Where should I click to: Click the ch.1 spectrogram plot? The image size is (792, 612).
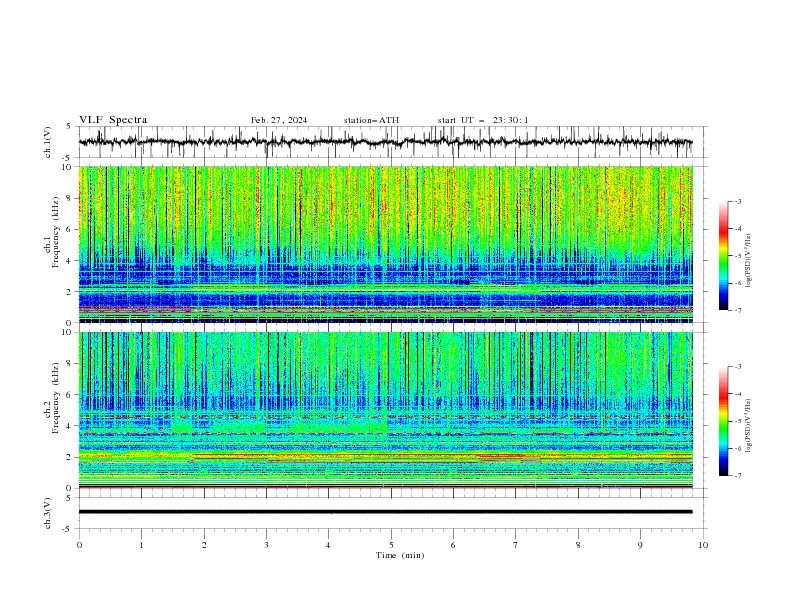pyautogui.click(x=386, y=244)
